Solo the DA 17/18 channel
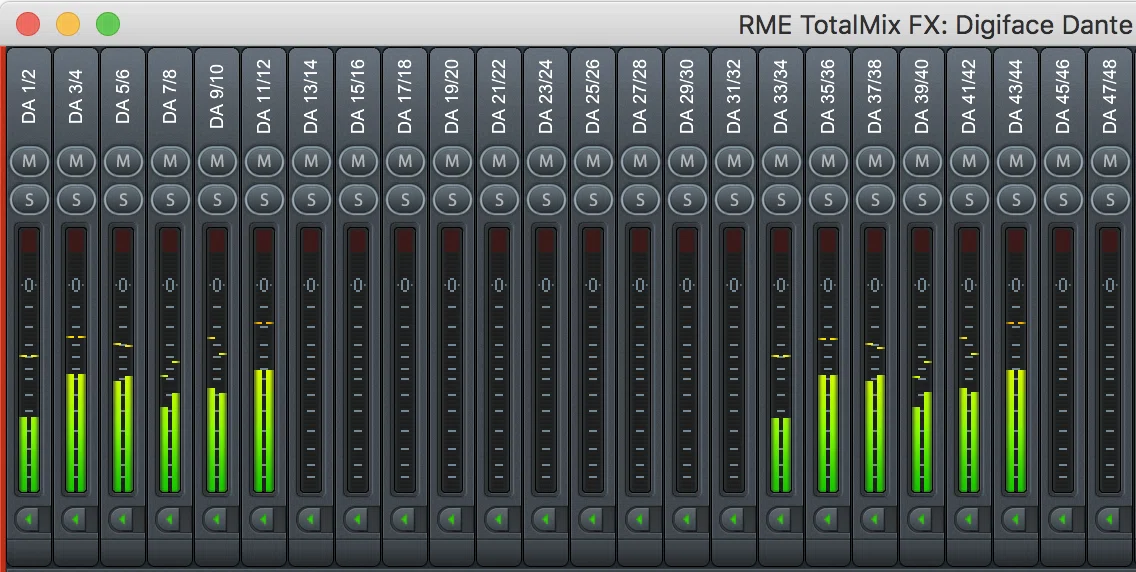The height and width of the screenshot is (572, 1136). click(405, 199)
